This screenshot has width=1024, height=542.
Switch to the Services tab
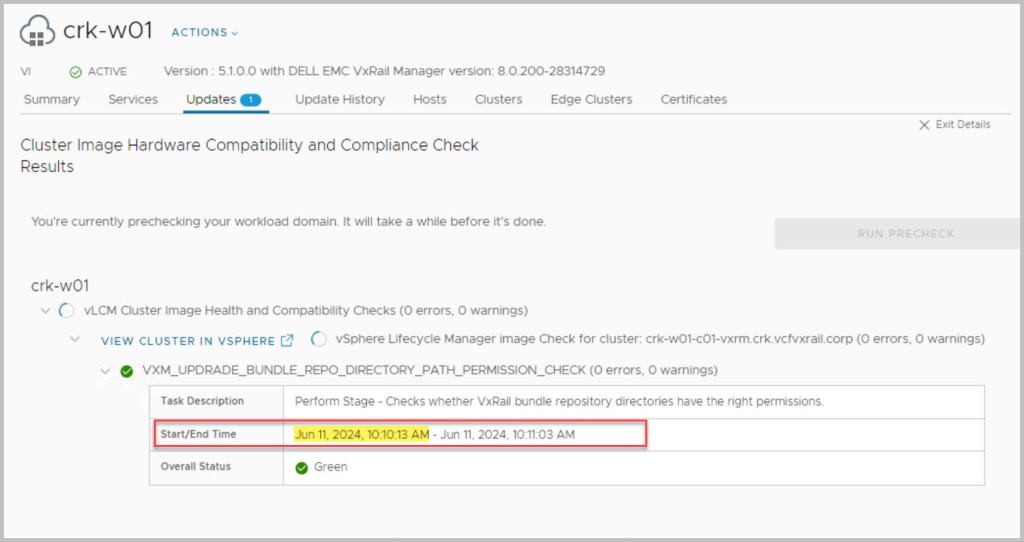133,99
